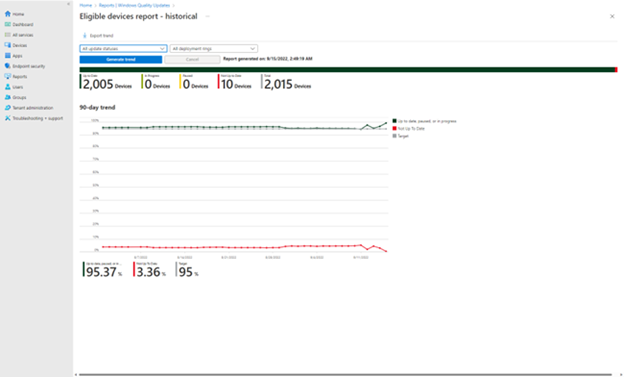Collapse the left navigation pane
Image resolution: width=624 pixels, height=377 pixels.
(x=68, y=4)
